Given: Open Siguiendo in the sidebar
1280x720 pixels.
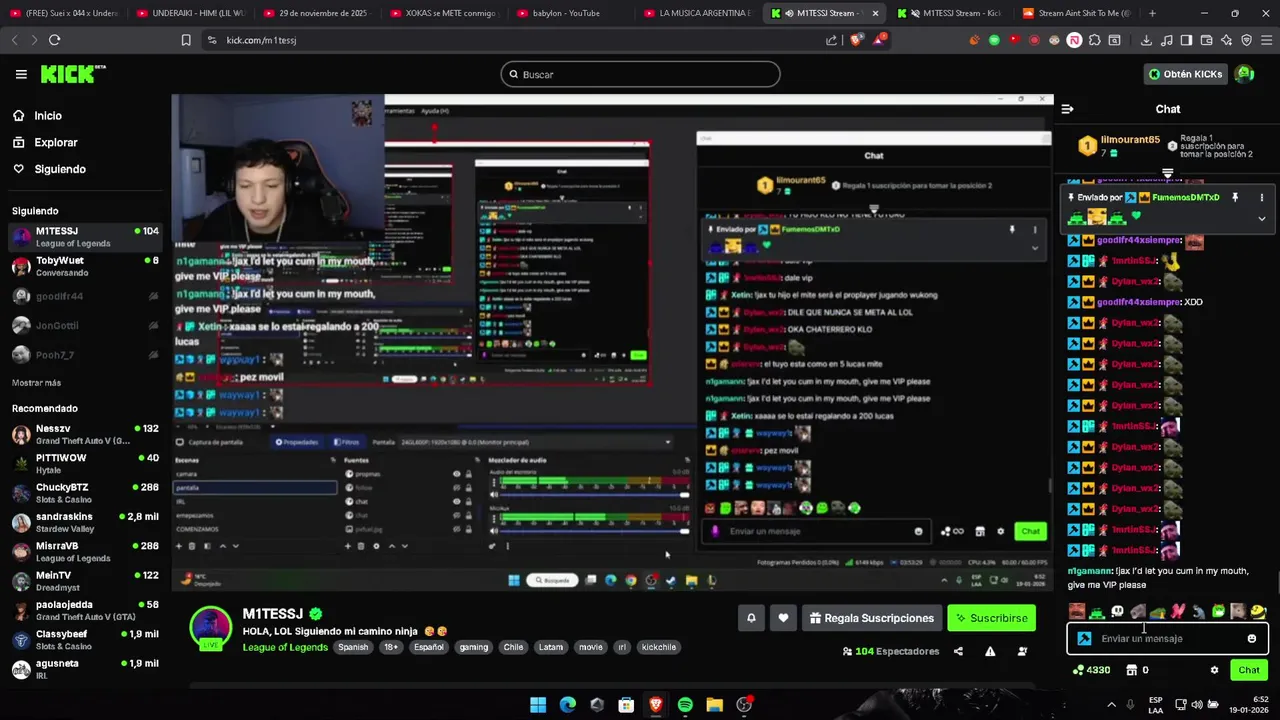Looking at the screenshot, I should click(x=49, y=169).
